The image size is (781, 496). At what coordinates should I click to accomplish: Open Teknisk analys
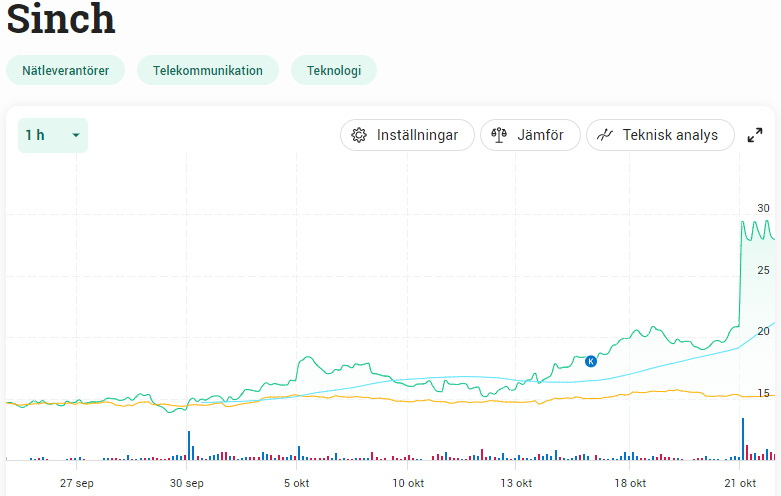pyautogui.click(x=660, y=135)
